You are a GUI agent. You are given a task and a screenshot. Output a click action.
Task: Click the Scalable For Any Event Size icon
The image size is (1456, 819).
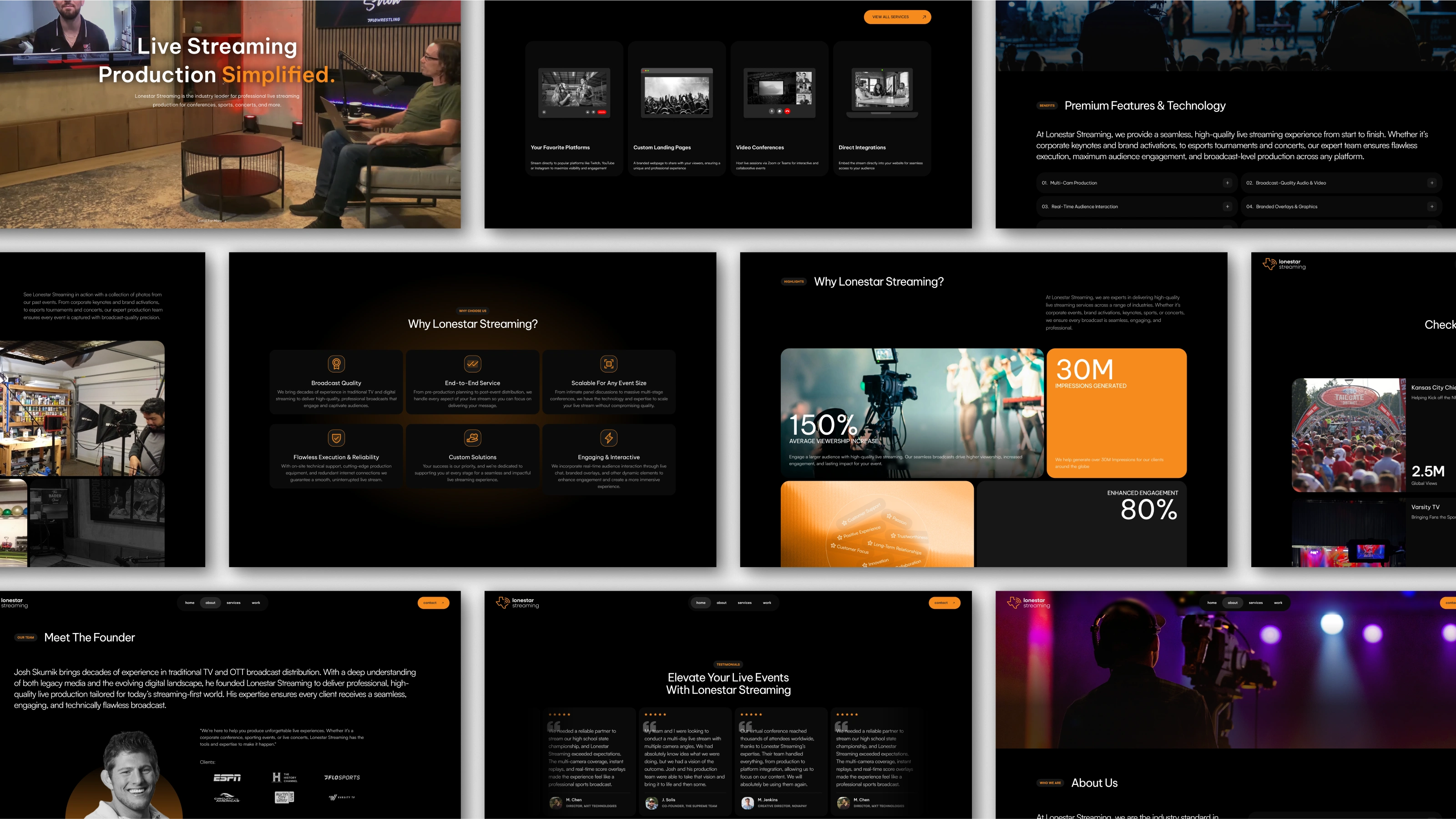coord(609,364)
